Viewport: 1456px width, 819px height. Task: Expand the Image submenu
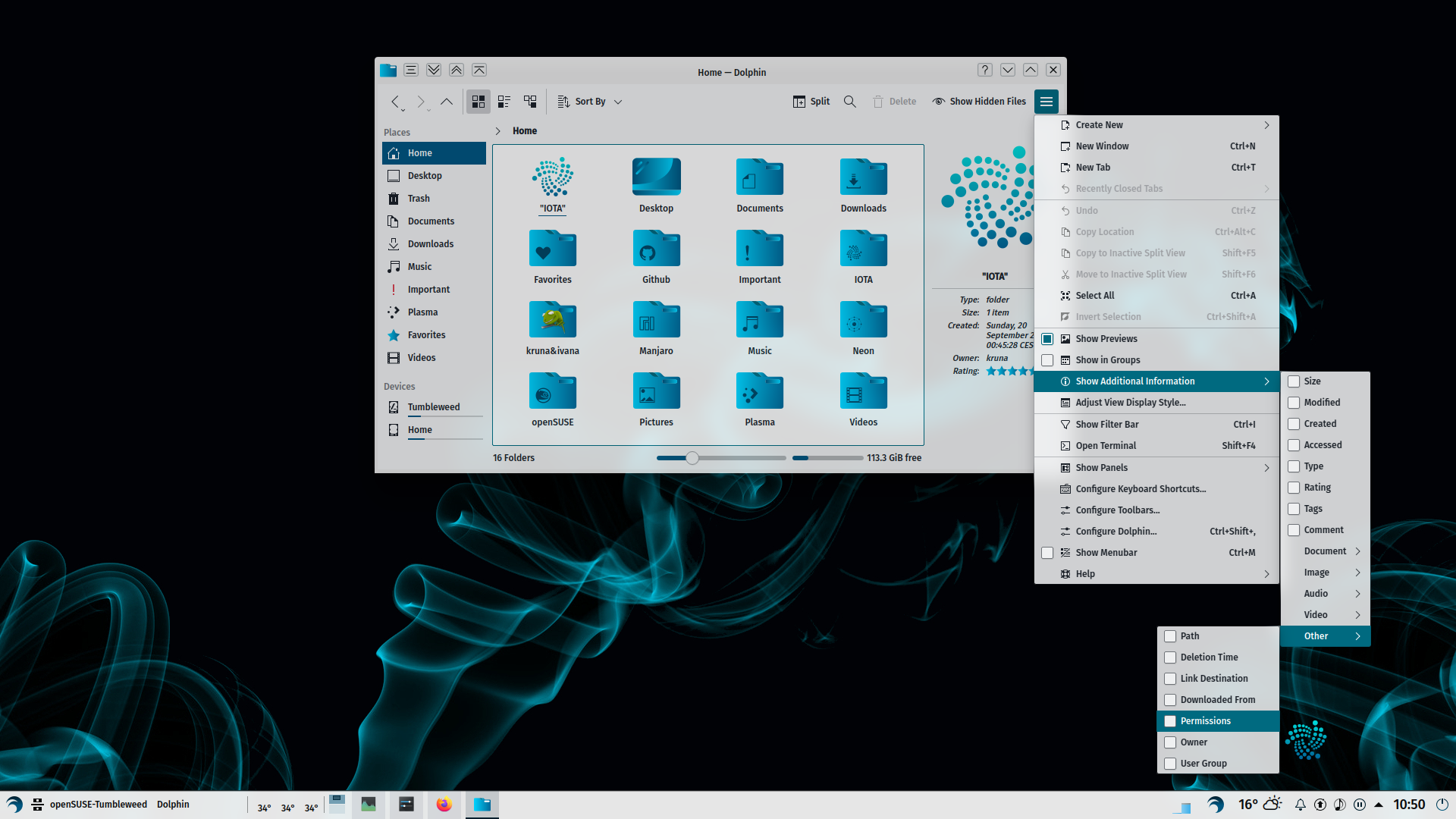tap(1326, 573)
